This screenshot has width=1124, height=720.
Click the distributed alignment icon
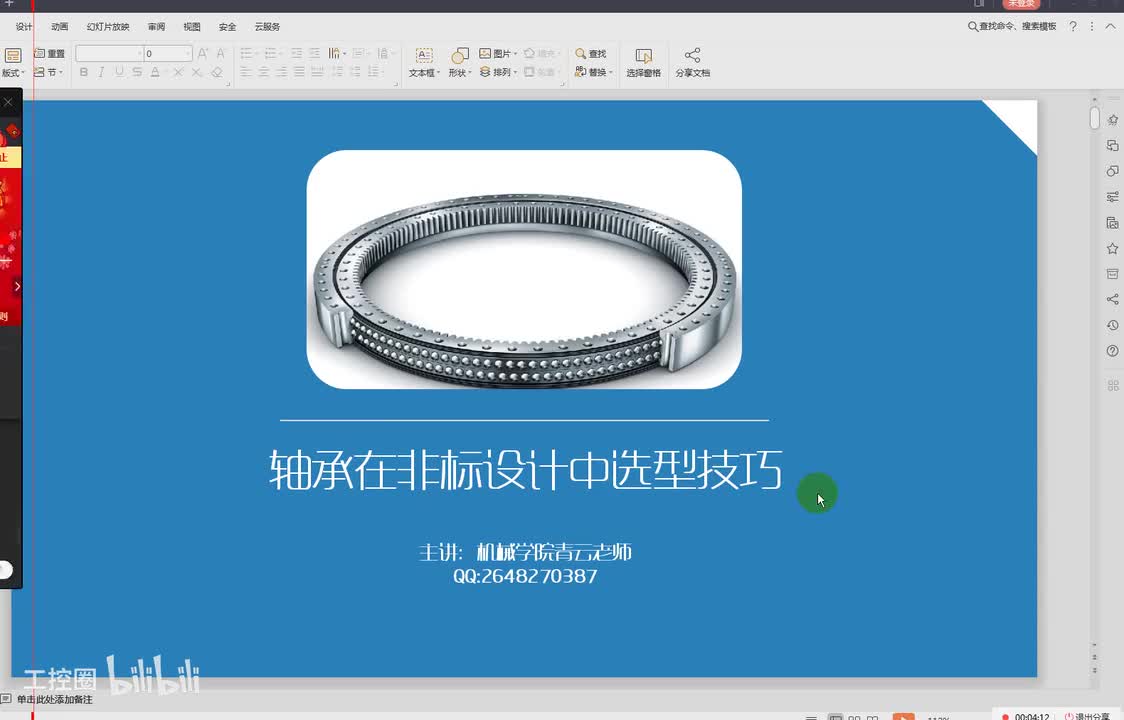click(318, 72)
